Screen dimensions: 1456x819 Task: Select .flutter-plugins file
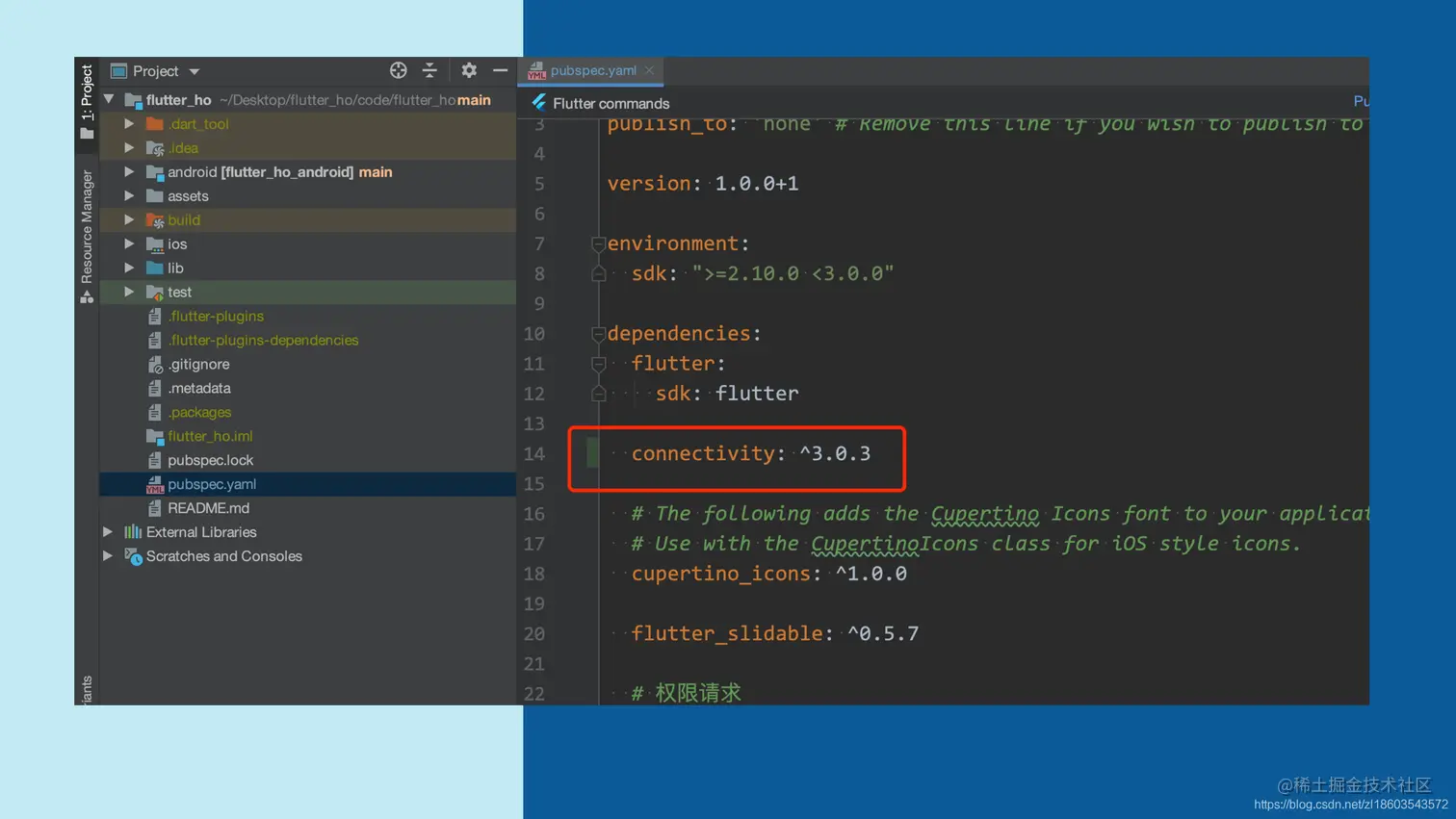point(215,316)
